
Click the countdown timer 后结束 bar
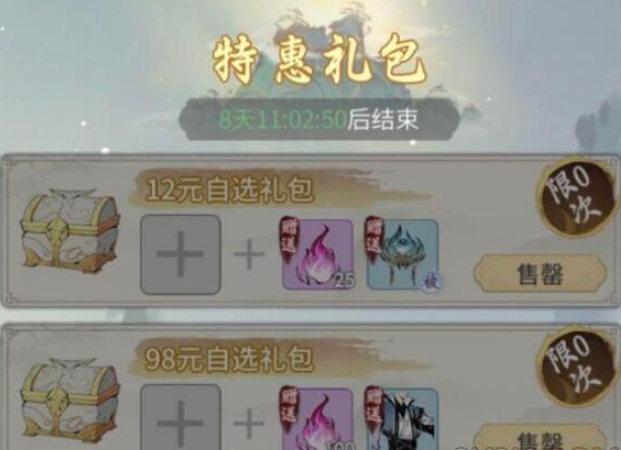point(319,119)
